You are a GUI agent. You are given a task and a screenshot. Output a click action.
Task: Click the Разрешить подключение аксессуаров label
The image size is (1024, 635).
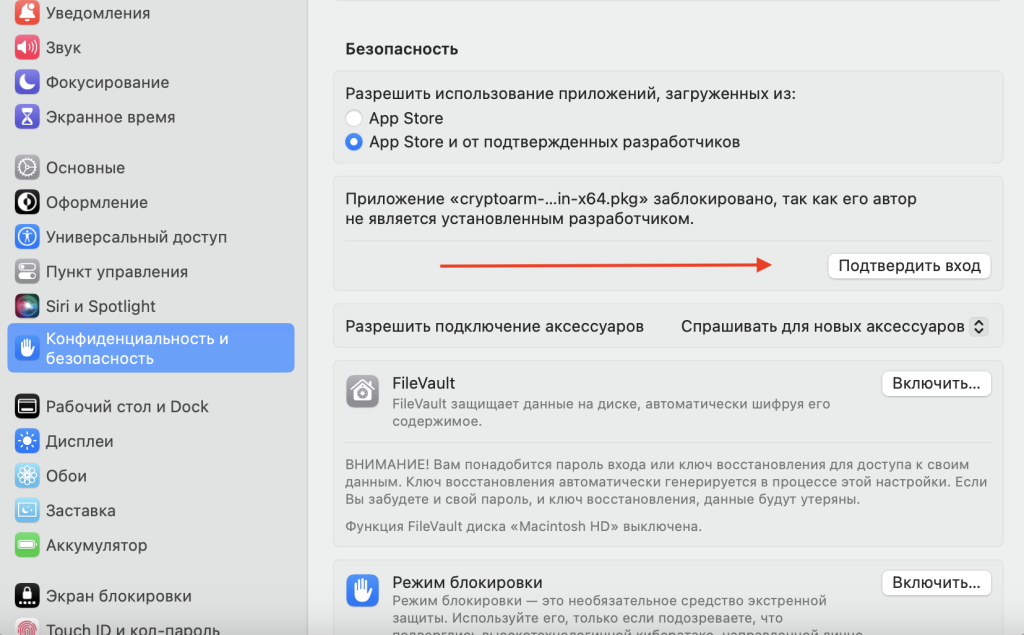(x=494, y=326)
